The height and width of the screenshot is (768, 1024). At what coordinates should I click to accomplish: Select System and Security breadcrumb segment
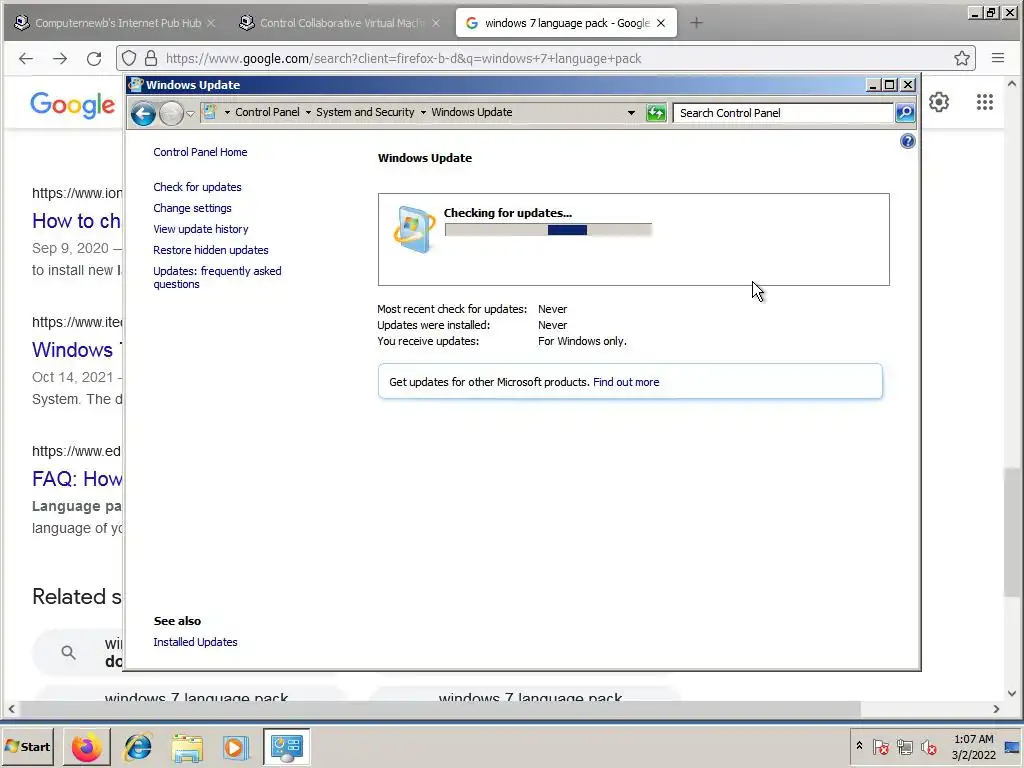pyautogui.click(x=365, y=112)
